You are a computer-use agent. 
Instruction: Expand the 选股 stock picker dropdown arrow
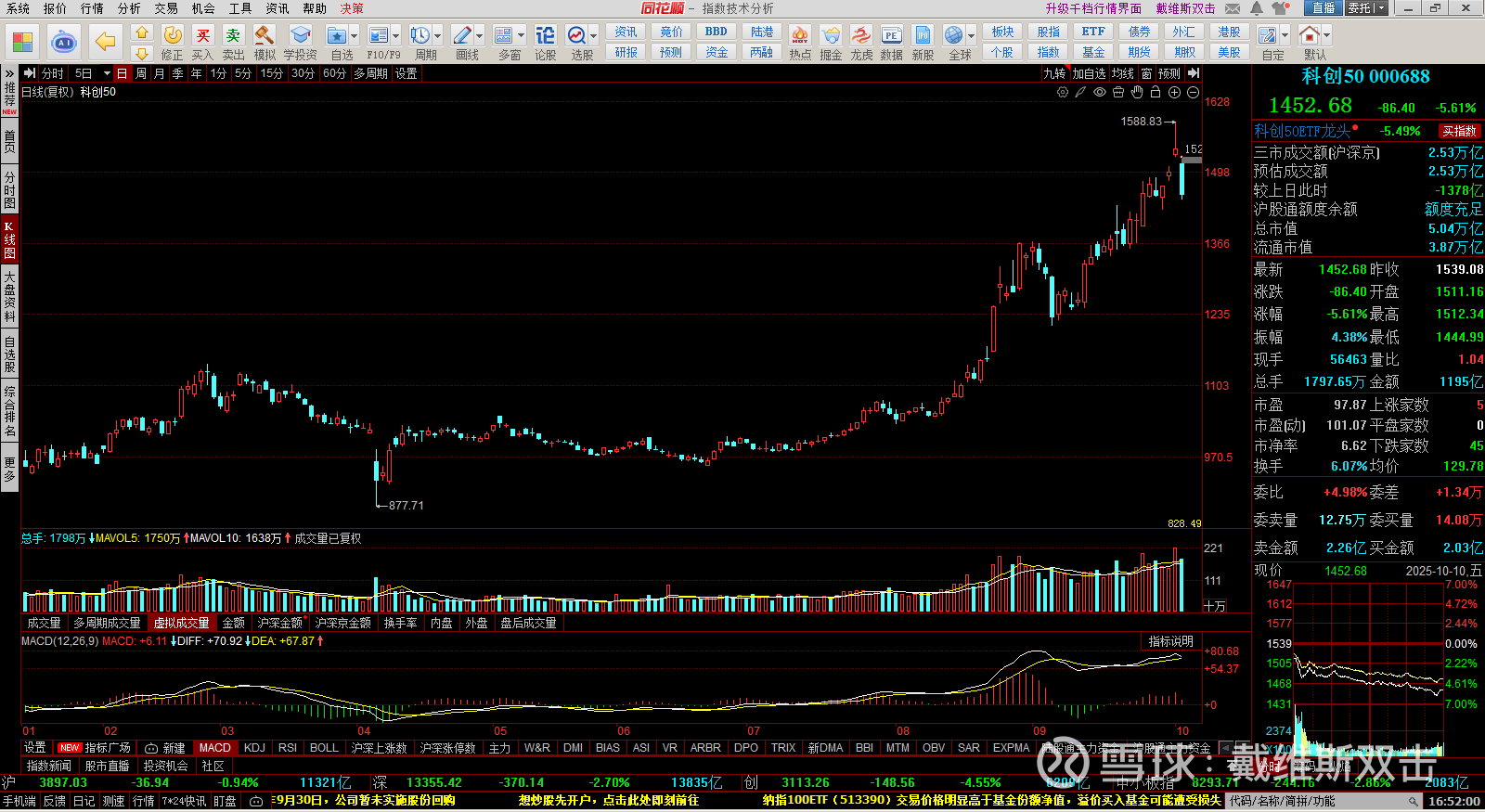click(x=594, y=36)
